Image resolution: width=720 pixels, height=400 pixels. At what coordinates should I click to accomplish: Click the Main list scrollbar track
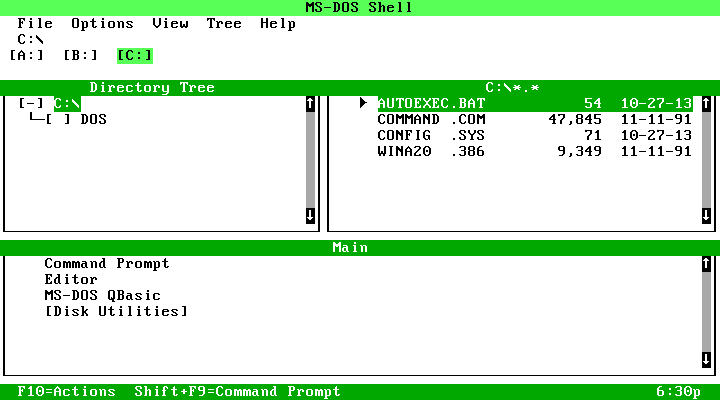[706, 312]
